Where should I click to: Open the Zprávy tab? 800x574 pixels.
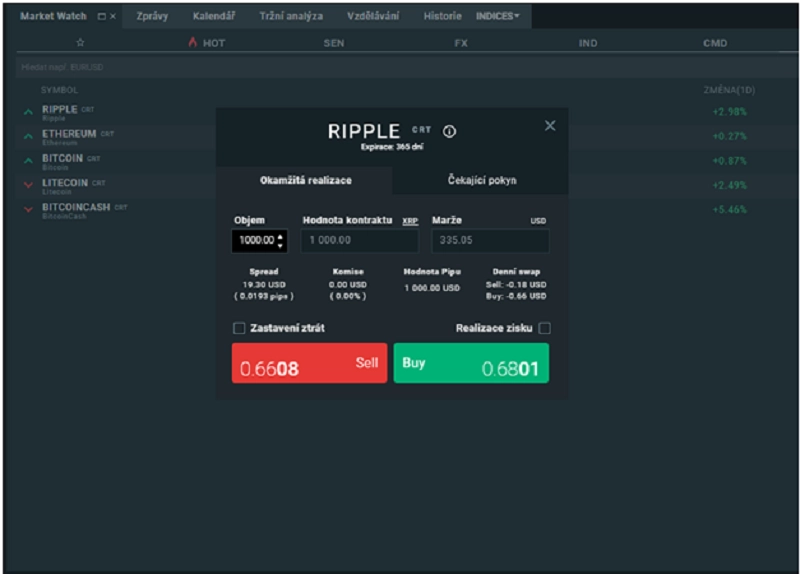(x=152, y=16)
